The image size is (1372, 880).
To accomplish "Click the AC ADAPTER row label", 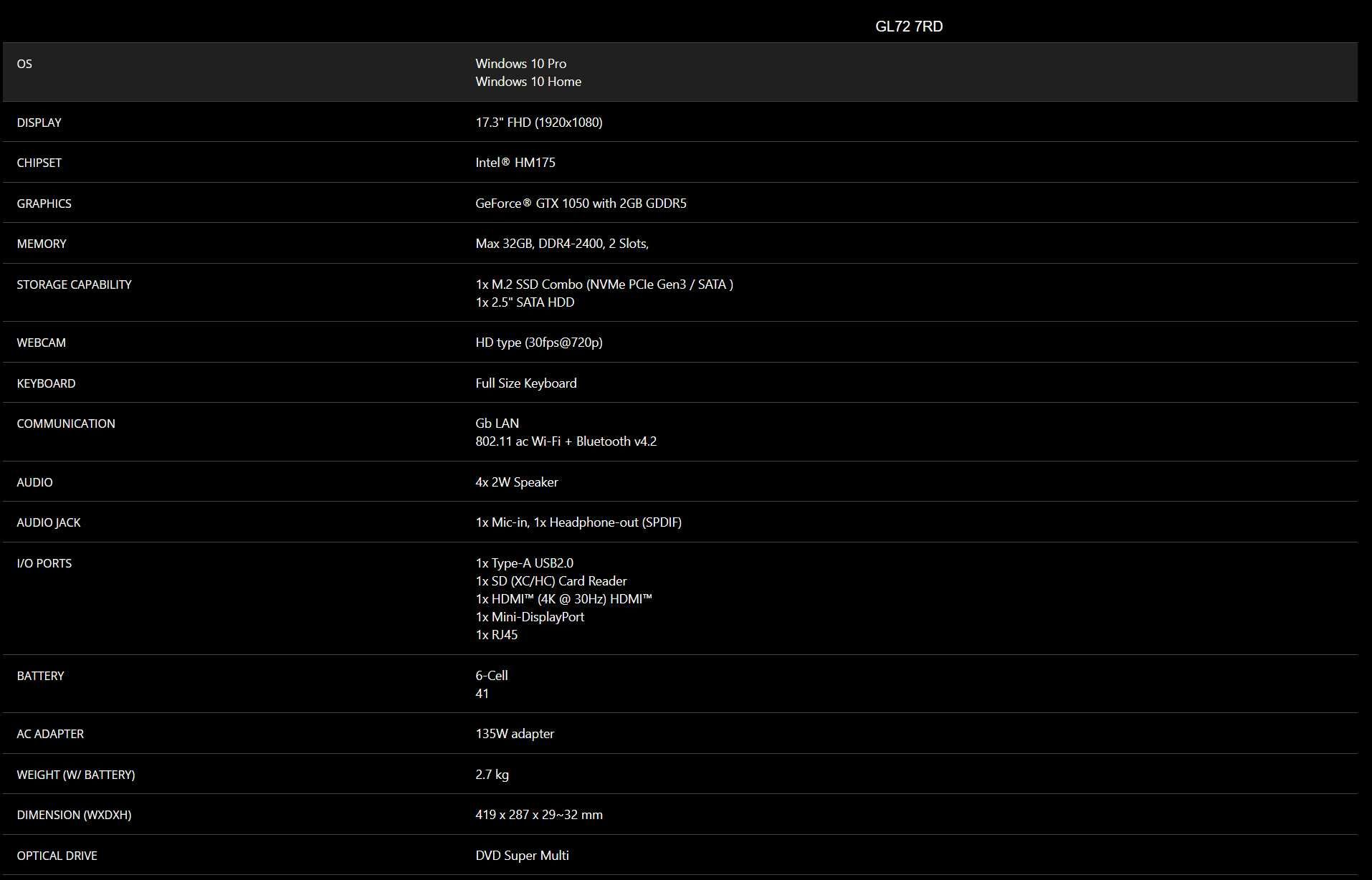I will [50, 734].
